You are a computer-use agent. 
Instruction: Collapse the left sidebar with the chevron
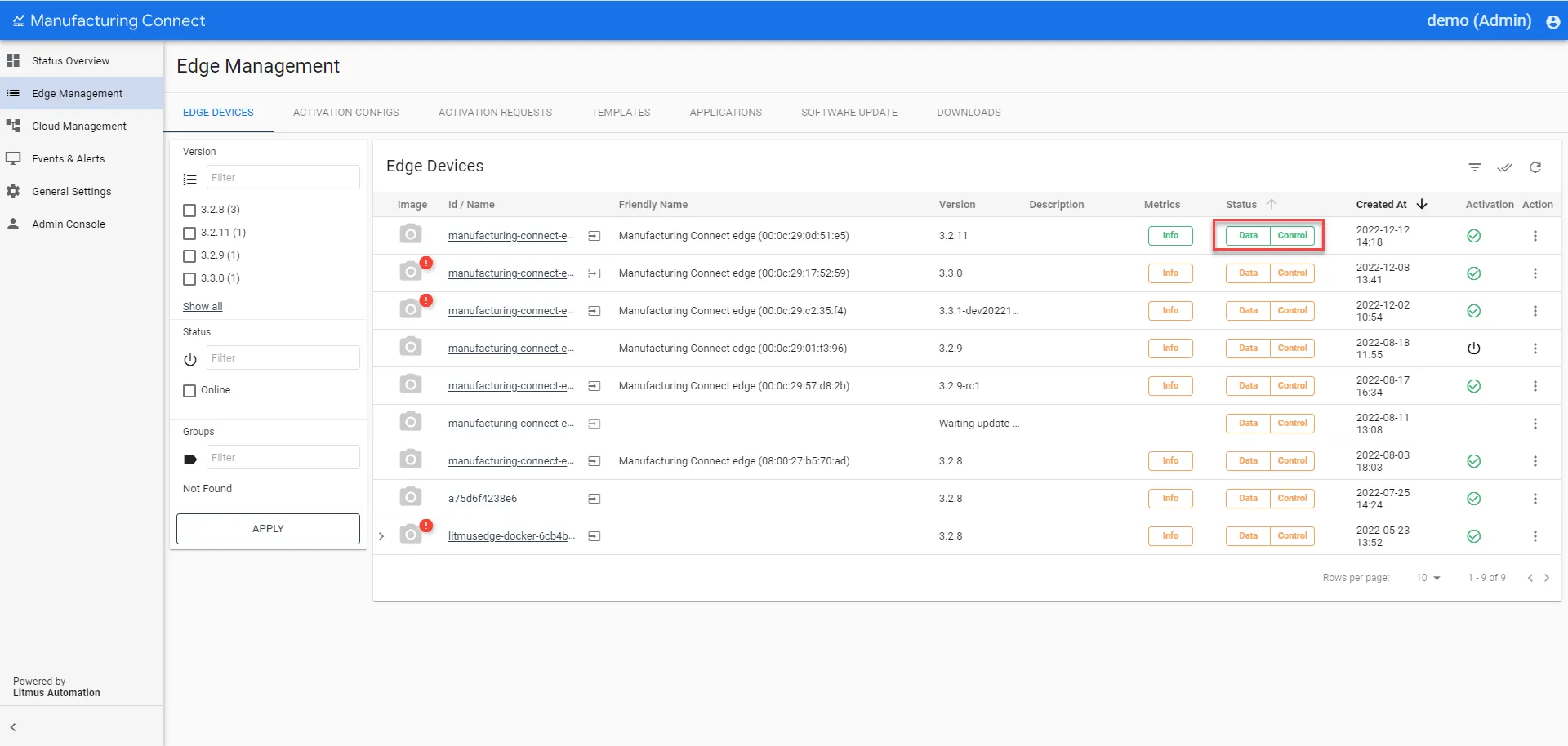point(13,727)
